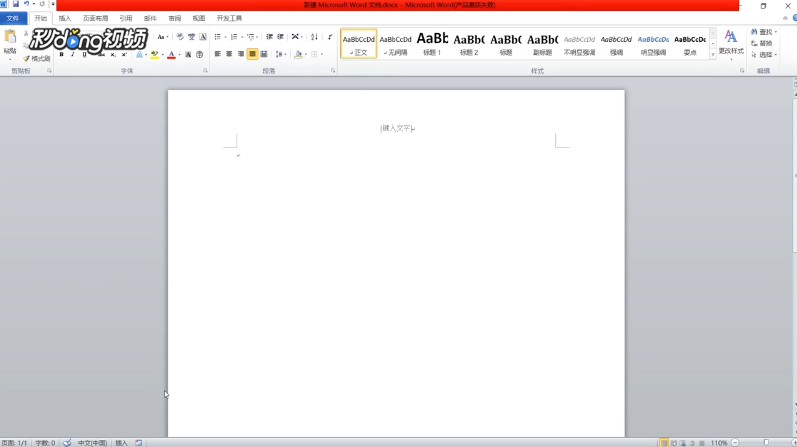This screenshot has height=447, width=797.
Task: Click the decrease indent icon
Action: [x=269, y=37]
